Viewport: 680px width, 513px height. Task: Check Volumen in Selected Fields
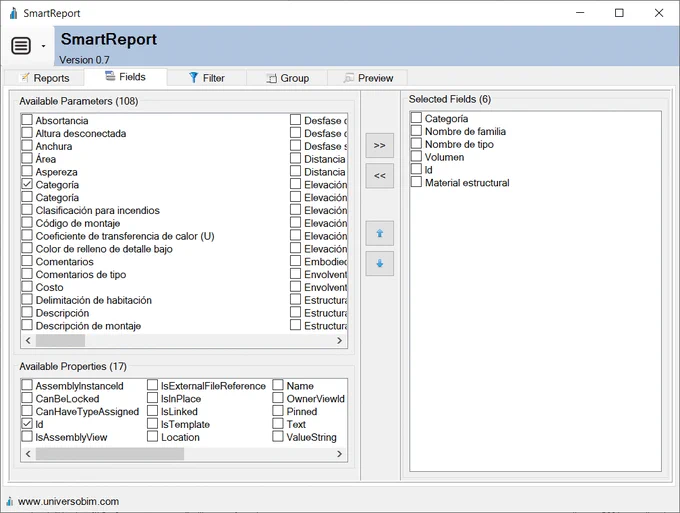(416, 156)
